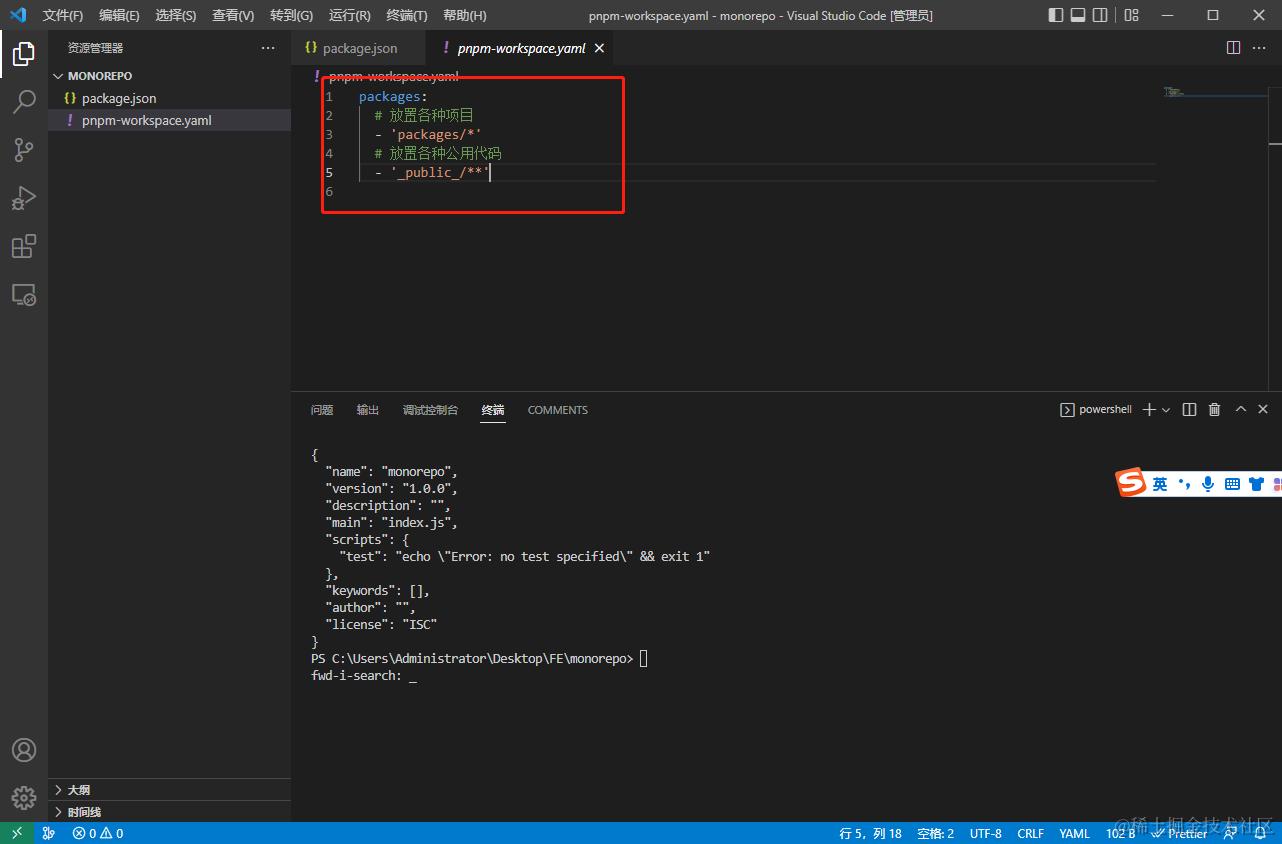The image size is (1282, 844).
Task: Open the Run and Debug view
Action: [x=24, y=198]
